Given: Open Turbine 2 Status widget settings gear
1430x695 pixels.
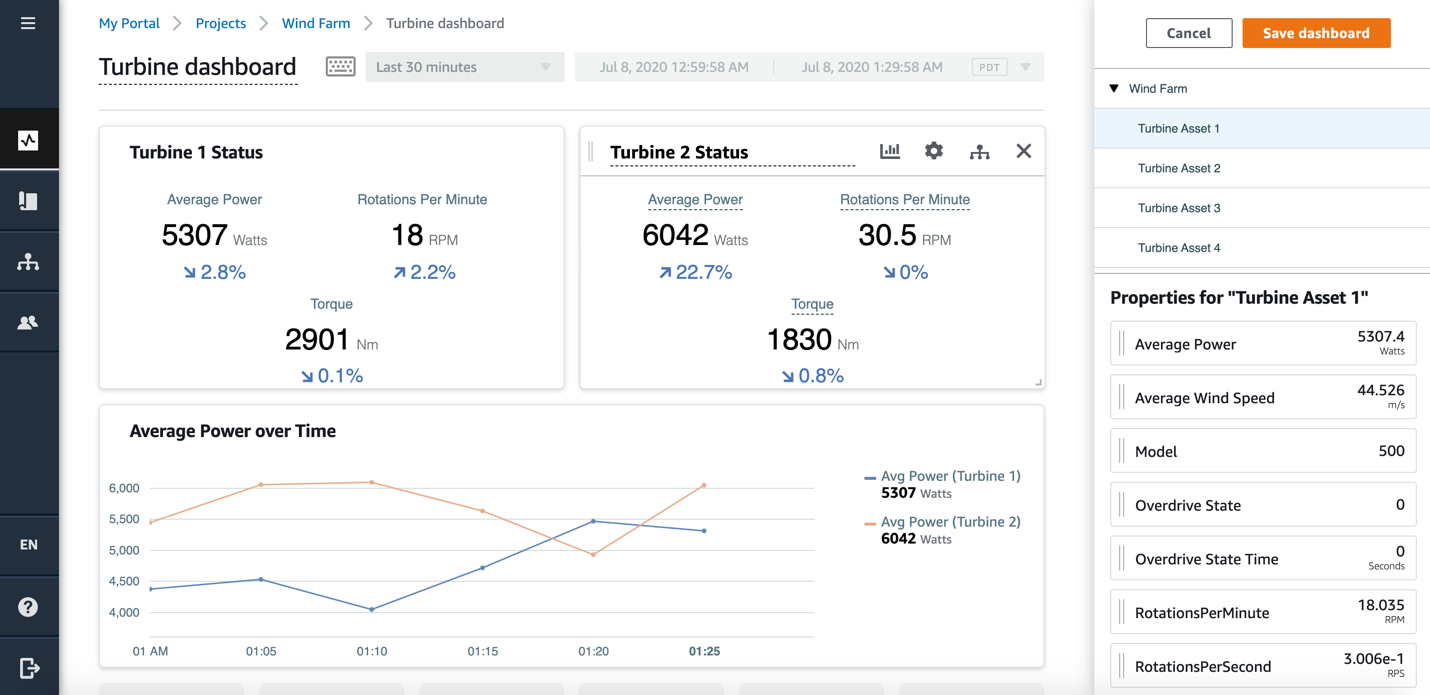Looking at the screenshot, I should point(934,150).
